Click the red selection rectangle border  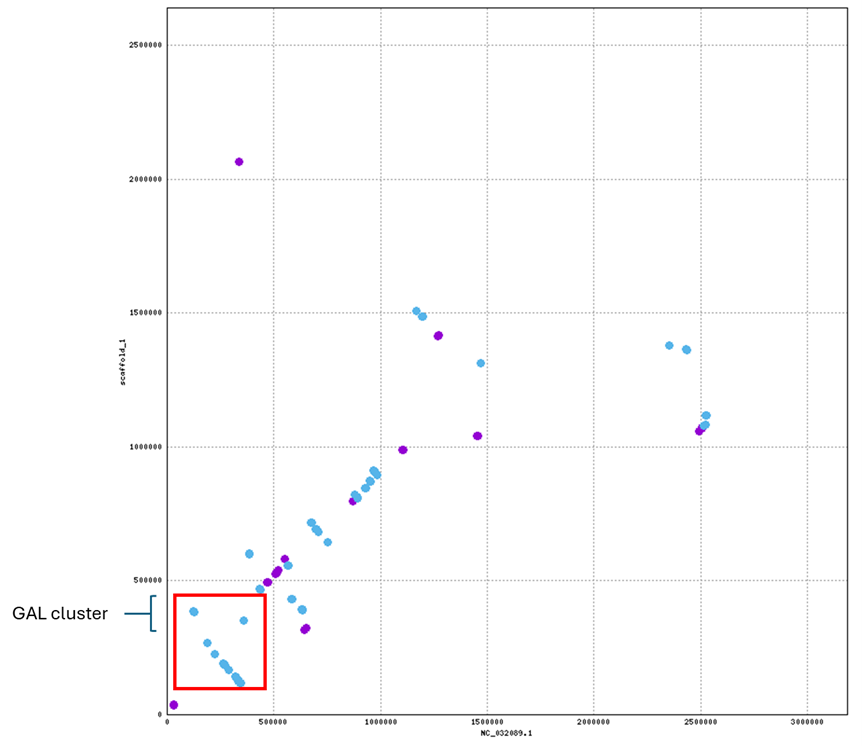175,640
